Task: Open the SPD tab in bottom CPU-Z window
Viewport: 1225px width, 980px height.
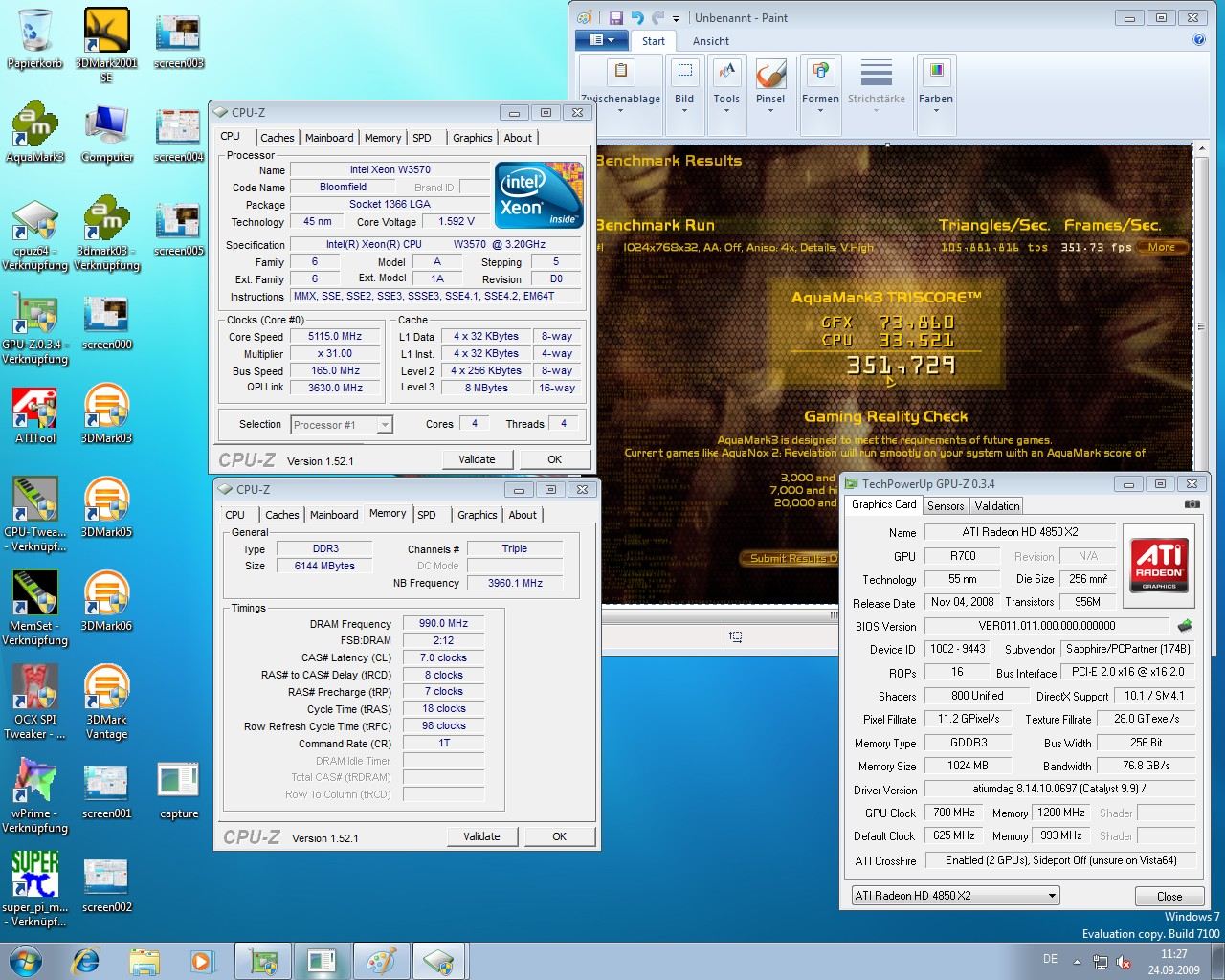Action: 427,515
